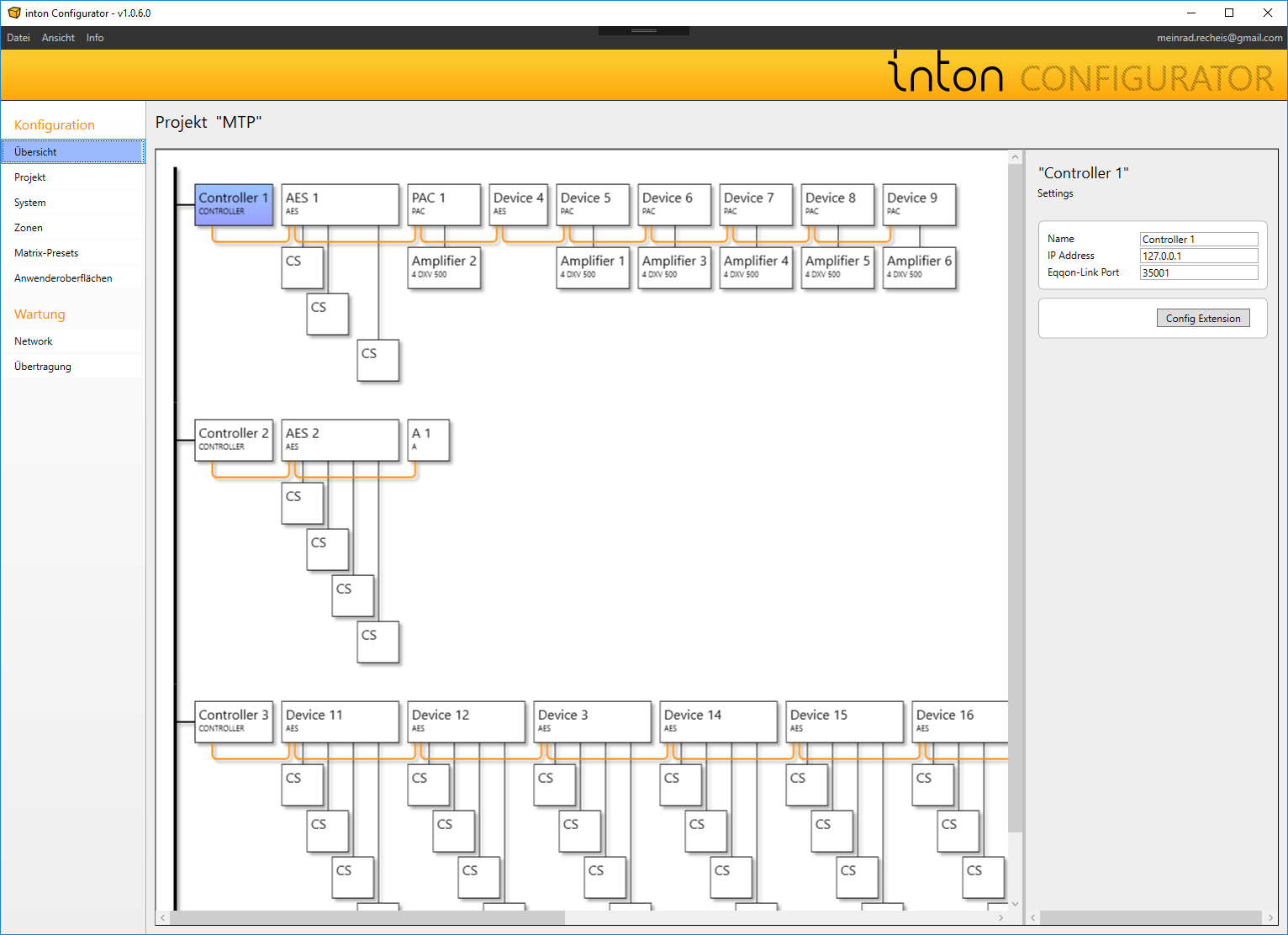The image size is (1288, 935).
Task: Select the Device 3 AES node
Action: tap(592, 721)
